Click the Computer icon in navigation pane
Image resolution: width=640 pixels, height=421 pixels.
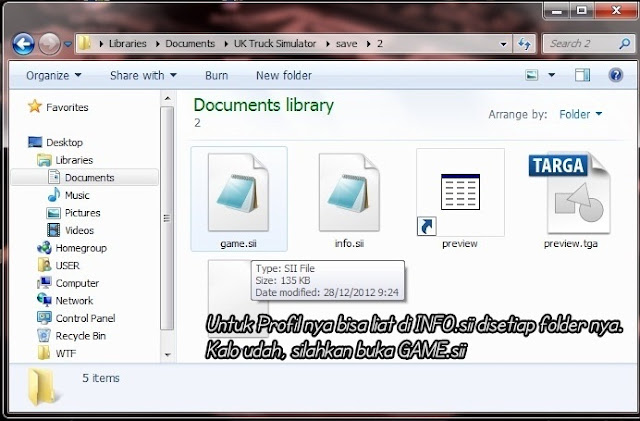44,283
